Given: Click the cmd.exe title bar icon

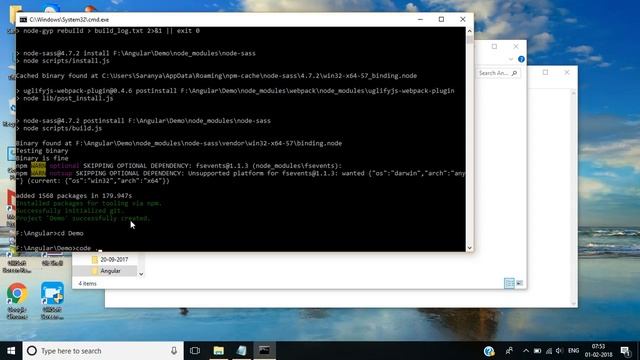Looking at the screenshot, I should pyautogui.click(x=23, y=20).
